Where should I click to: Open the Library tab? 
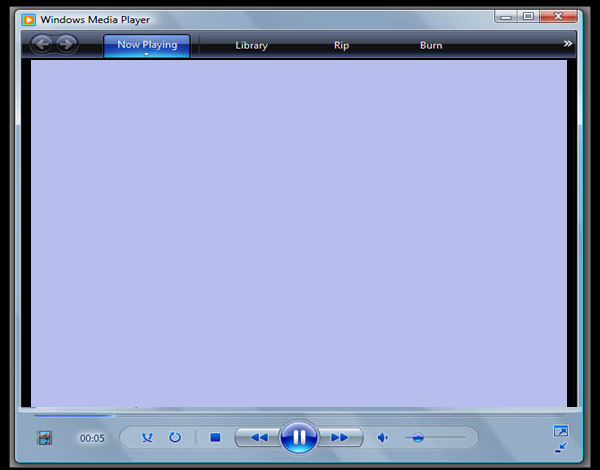point(251,45)
